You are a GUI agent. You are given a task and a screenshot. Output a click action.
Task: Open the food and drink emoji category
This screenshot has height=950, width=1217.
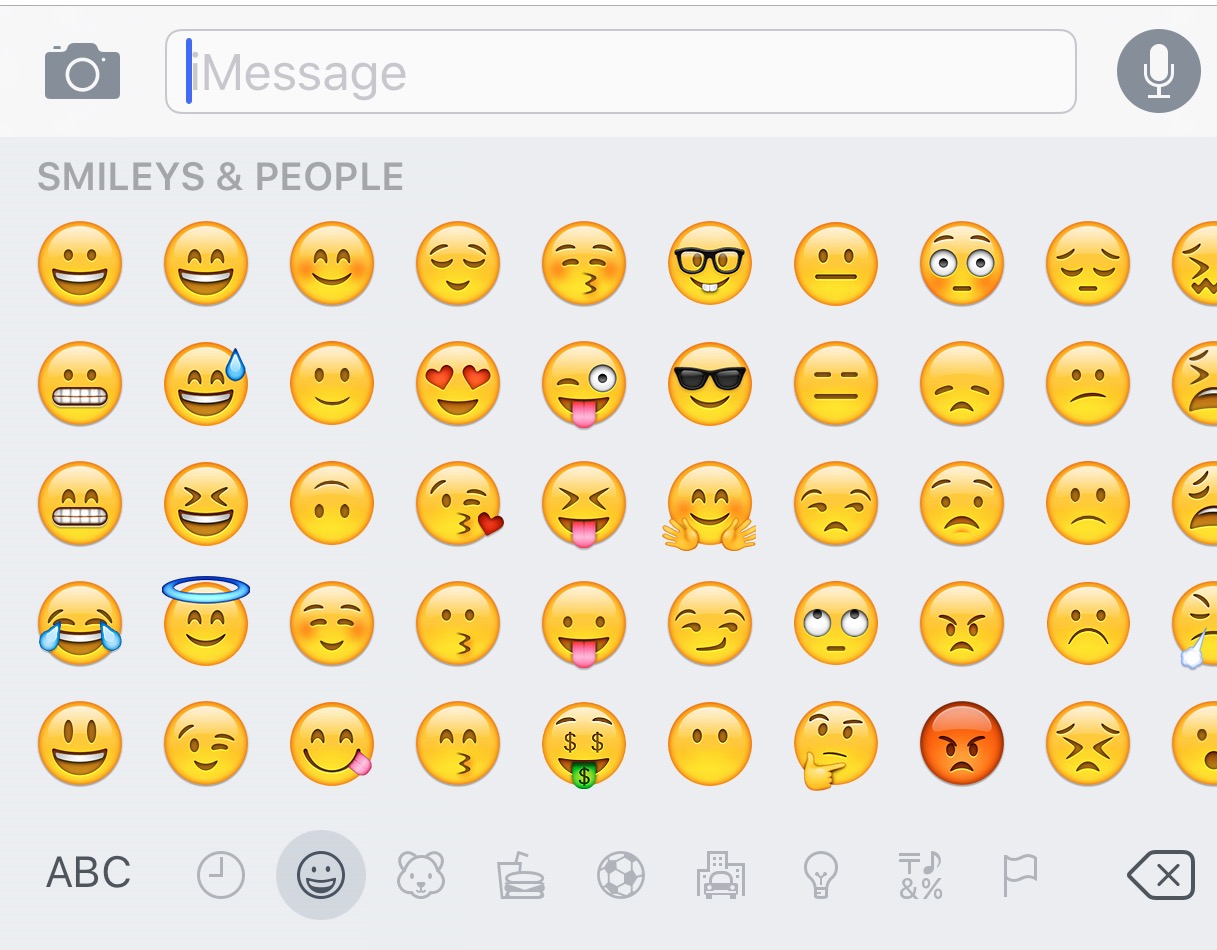[x=521, y=875]
